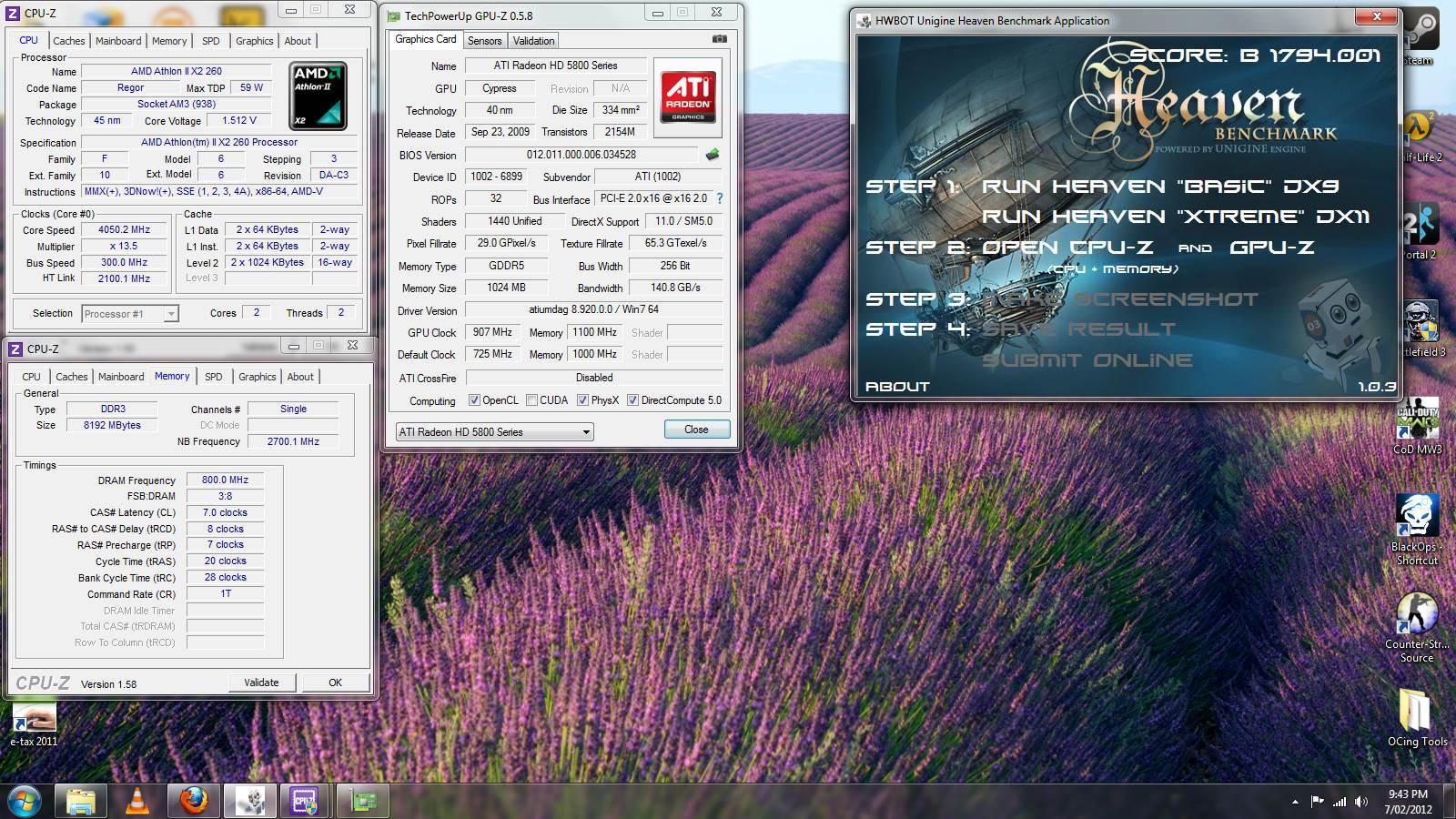Click the NB Frequency 2700.1 MHz value
This screenshot has height=819, width=1456.
[x=293, y=441]
